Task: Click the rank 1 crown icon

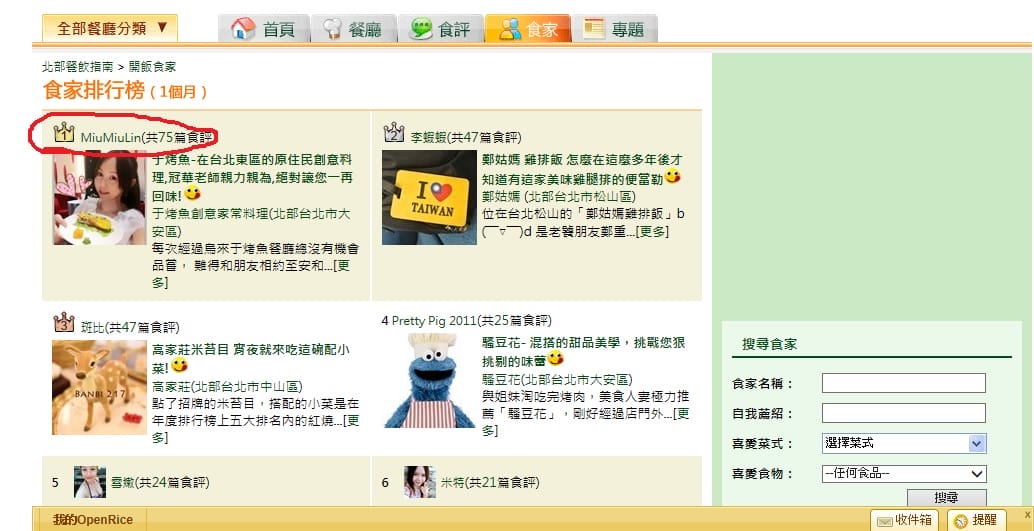Action: click(64, 133)
